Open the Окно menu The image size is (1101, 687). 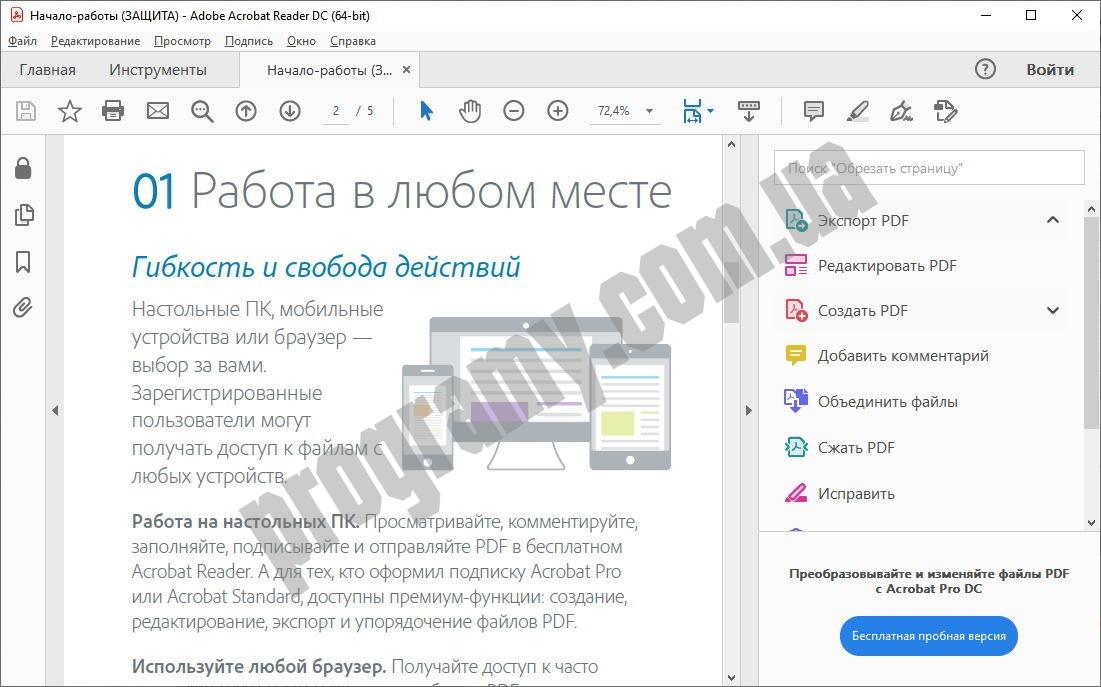tap(301, 41)
